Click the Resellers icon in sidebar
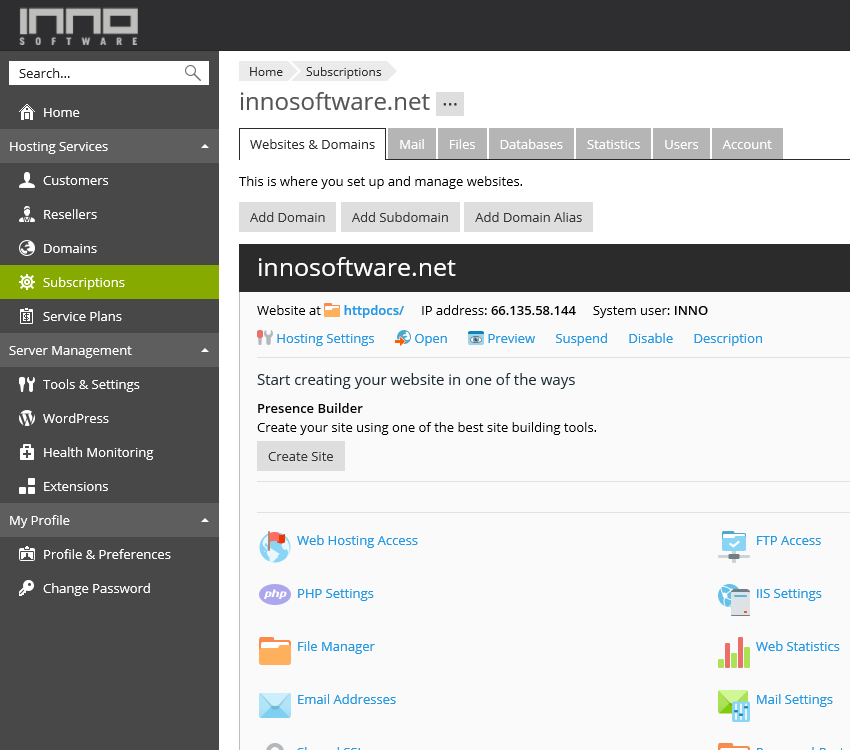 coord(27,214)
